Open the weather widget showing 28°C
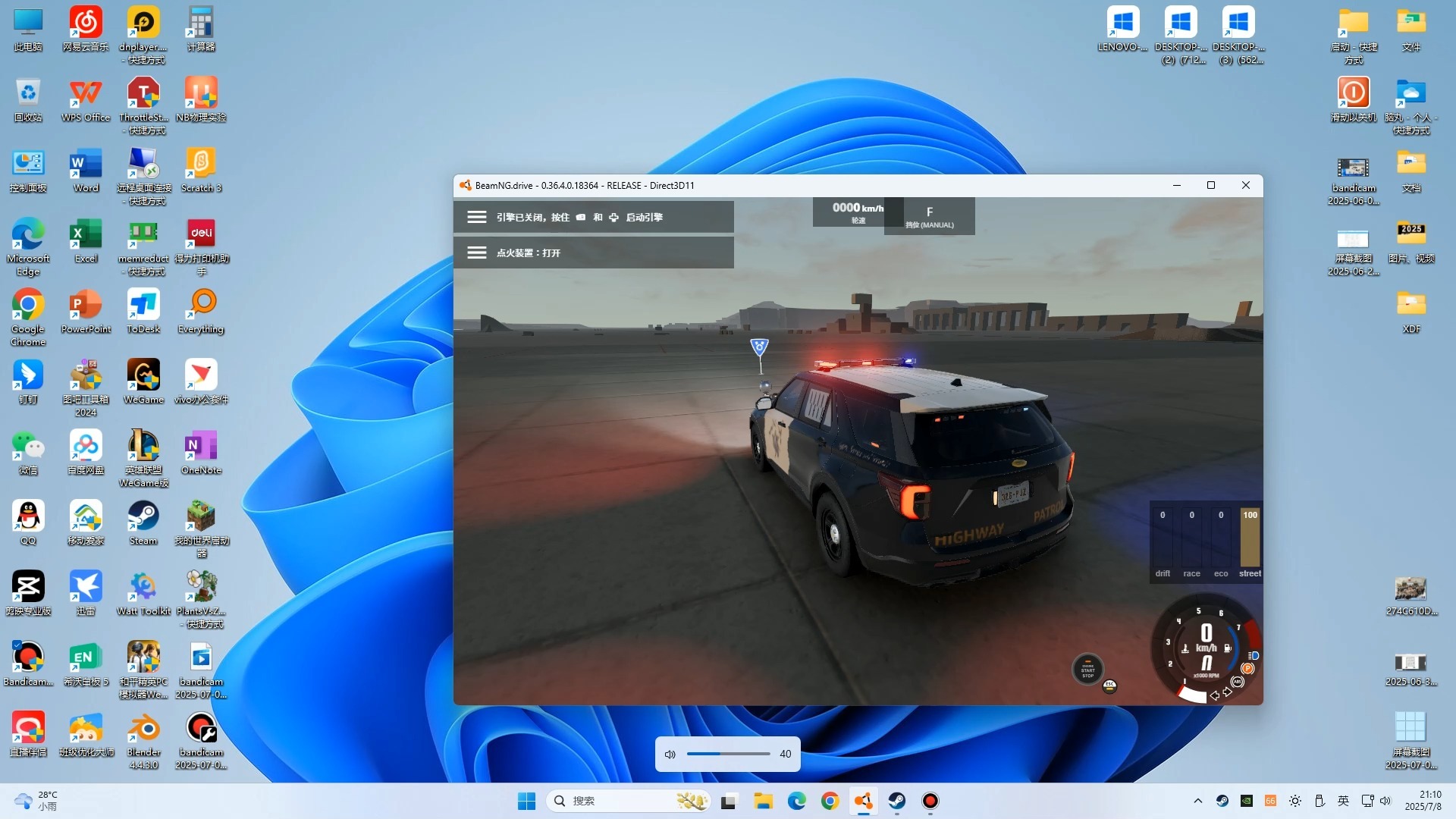The height and width of the screenshot is (819, 1456). [x=36, y=801]
